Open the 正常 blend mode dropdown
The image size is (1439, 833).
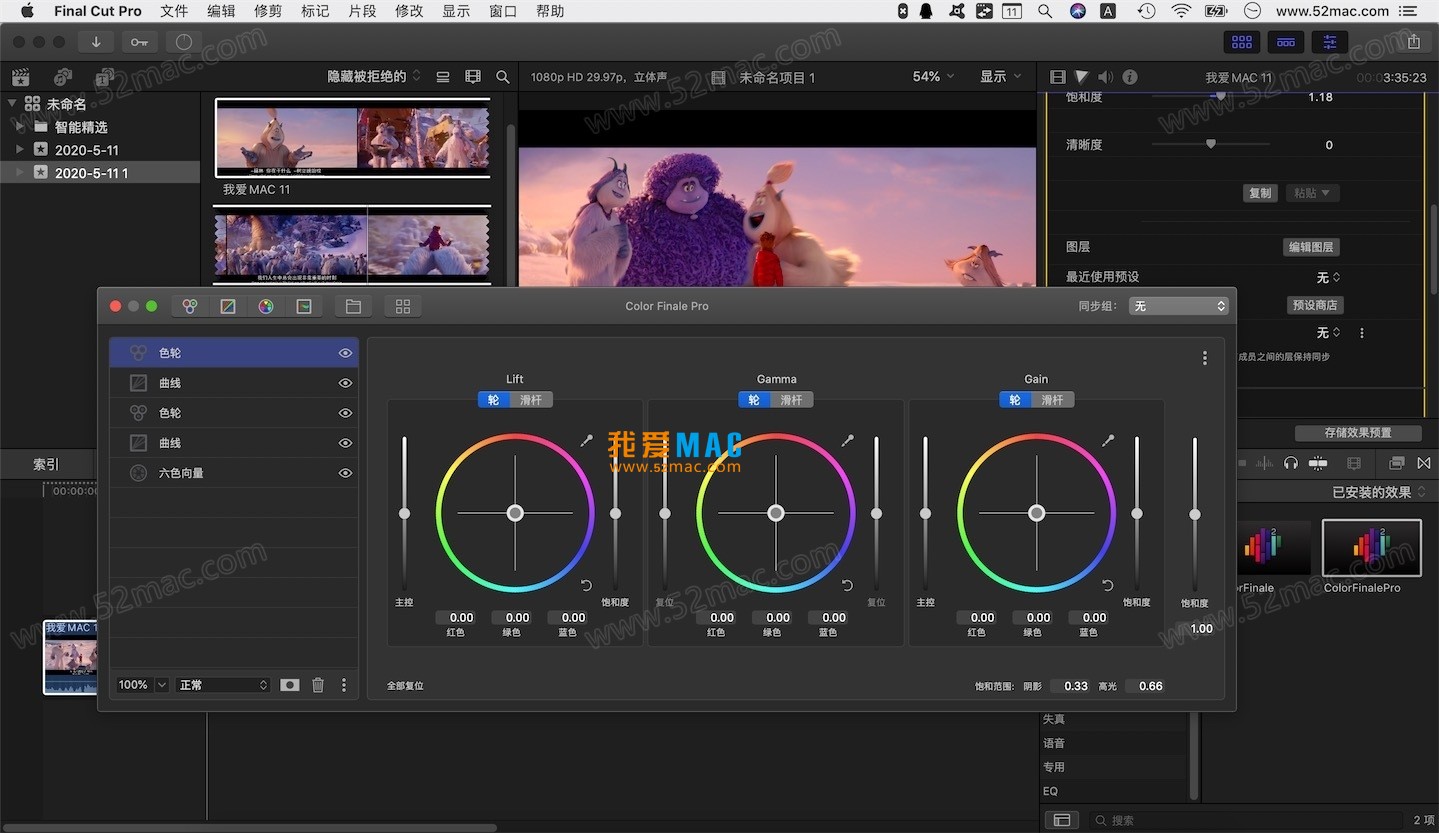pyautogui.click(x=223, y=685)
